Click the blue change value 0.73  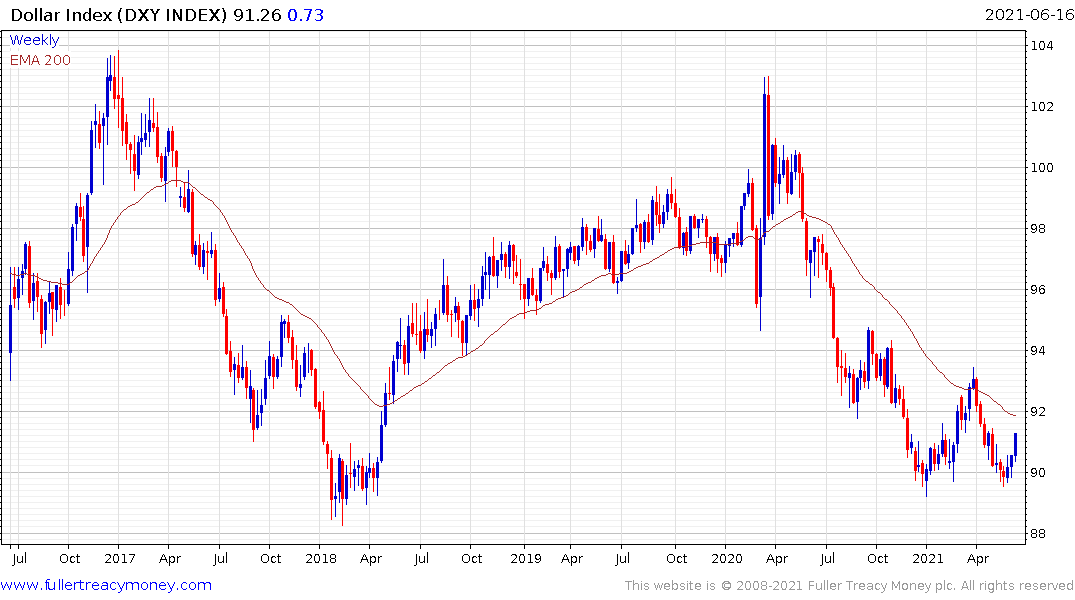305,15
